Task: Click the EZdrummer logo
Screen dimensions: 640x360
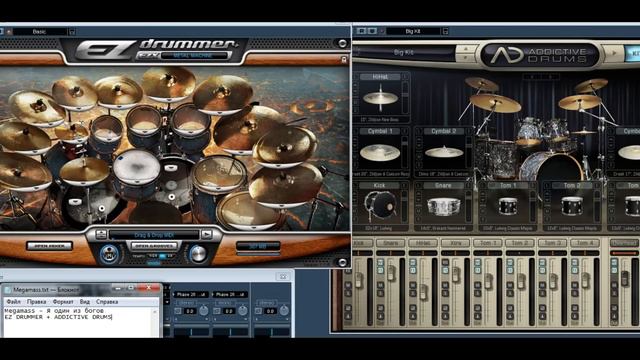Action: point(157,49)
